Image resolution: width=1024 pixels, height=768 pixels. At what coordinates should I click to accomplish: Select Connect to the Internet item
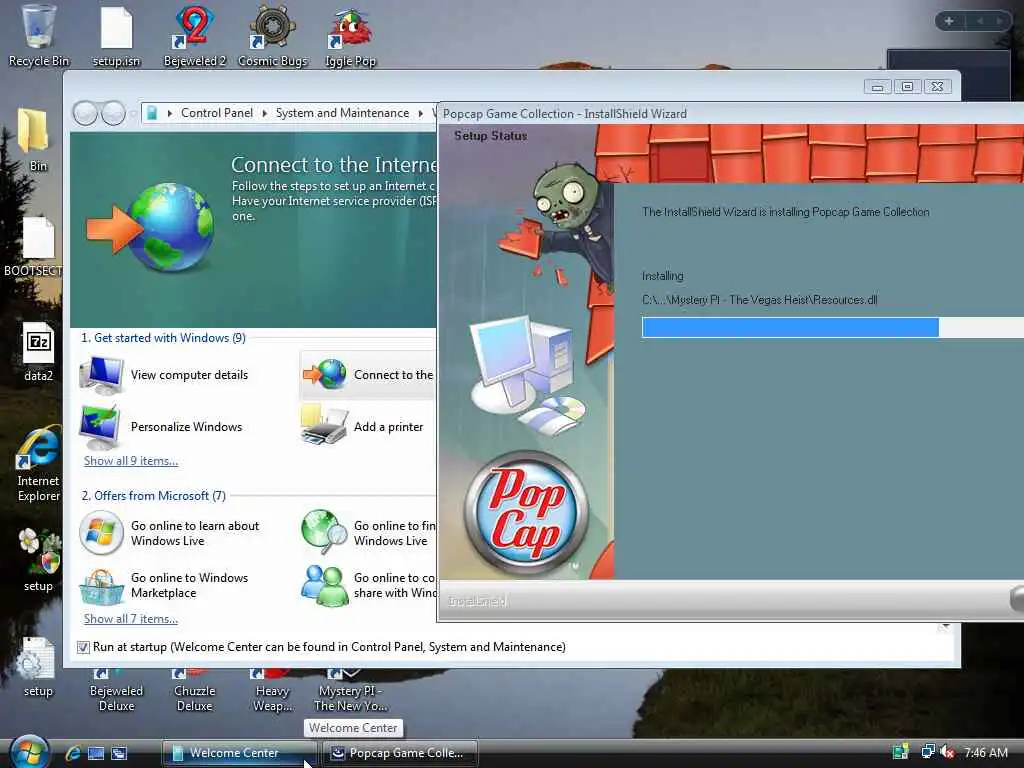(x=367, y=375)
